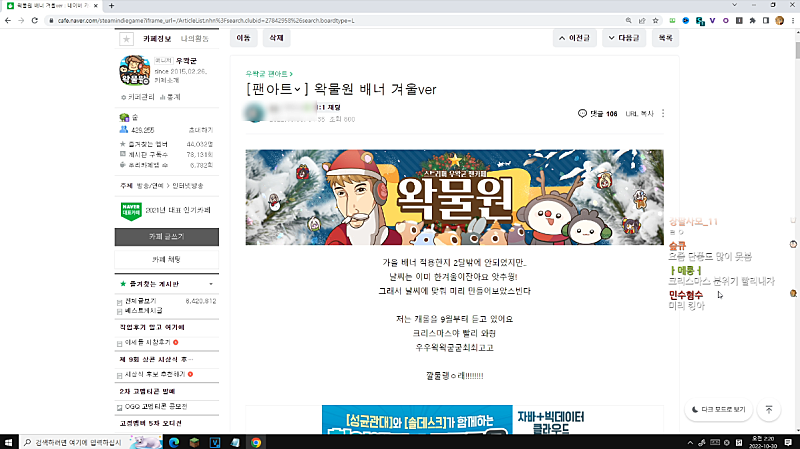The height and width of the screenshot is (449, 800).
Task: Click the 왁물원 winter banner image
Action: coord(455,197)
